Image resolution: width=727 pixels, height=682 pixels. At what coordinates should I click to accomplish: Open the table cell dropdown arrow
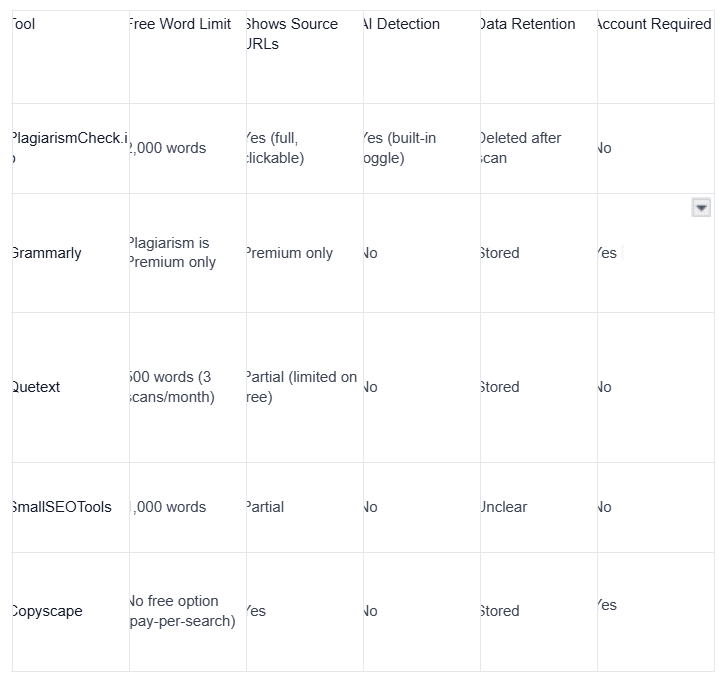701,208
